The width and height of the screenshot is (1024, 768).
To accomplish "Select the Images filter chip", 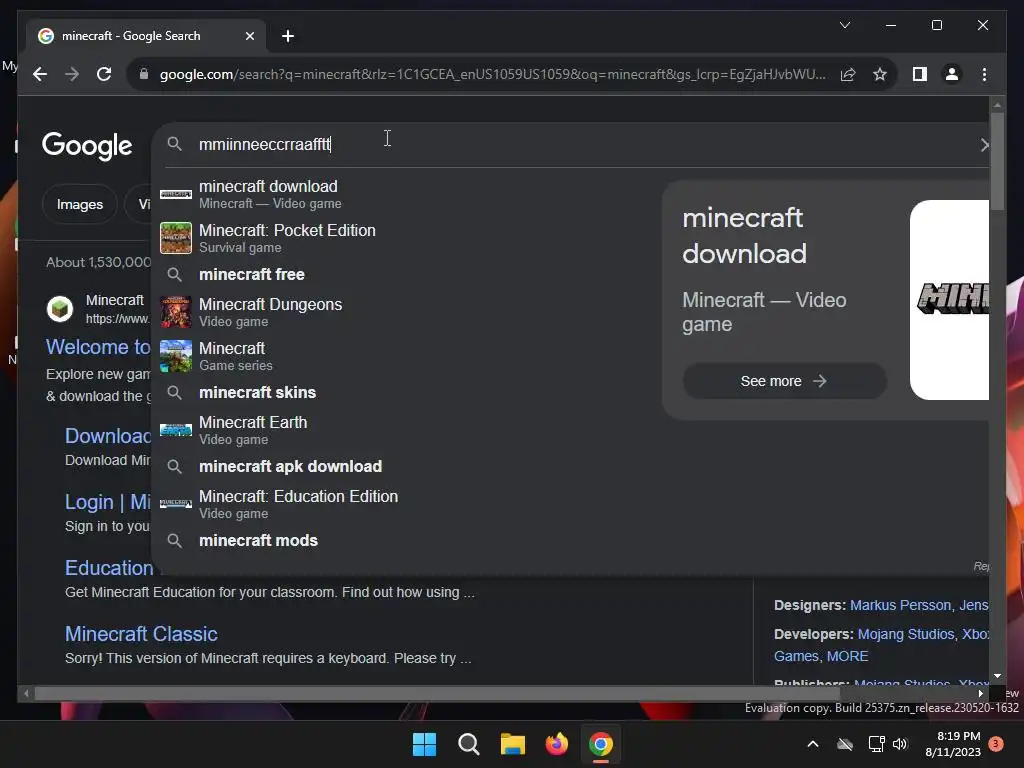I will (80, 204).
